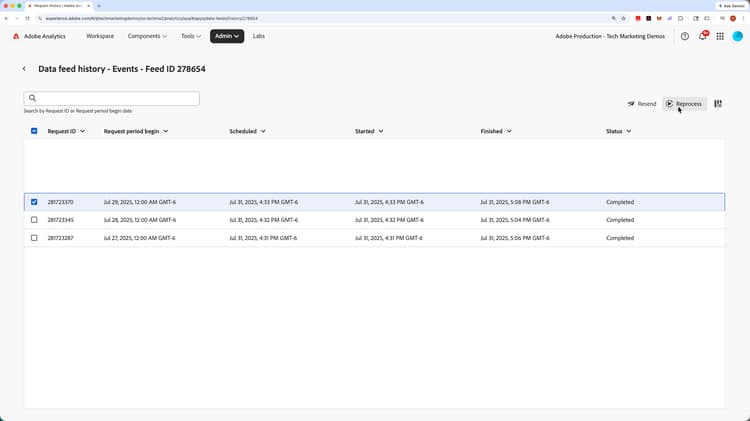
Task: Open the Labs tab
Action: 259,36
